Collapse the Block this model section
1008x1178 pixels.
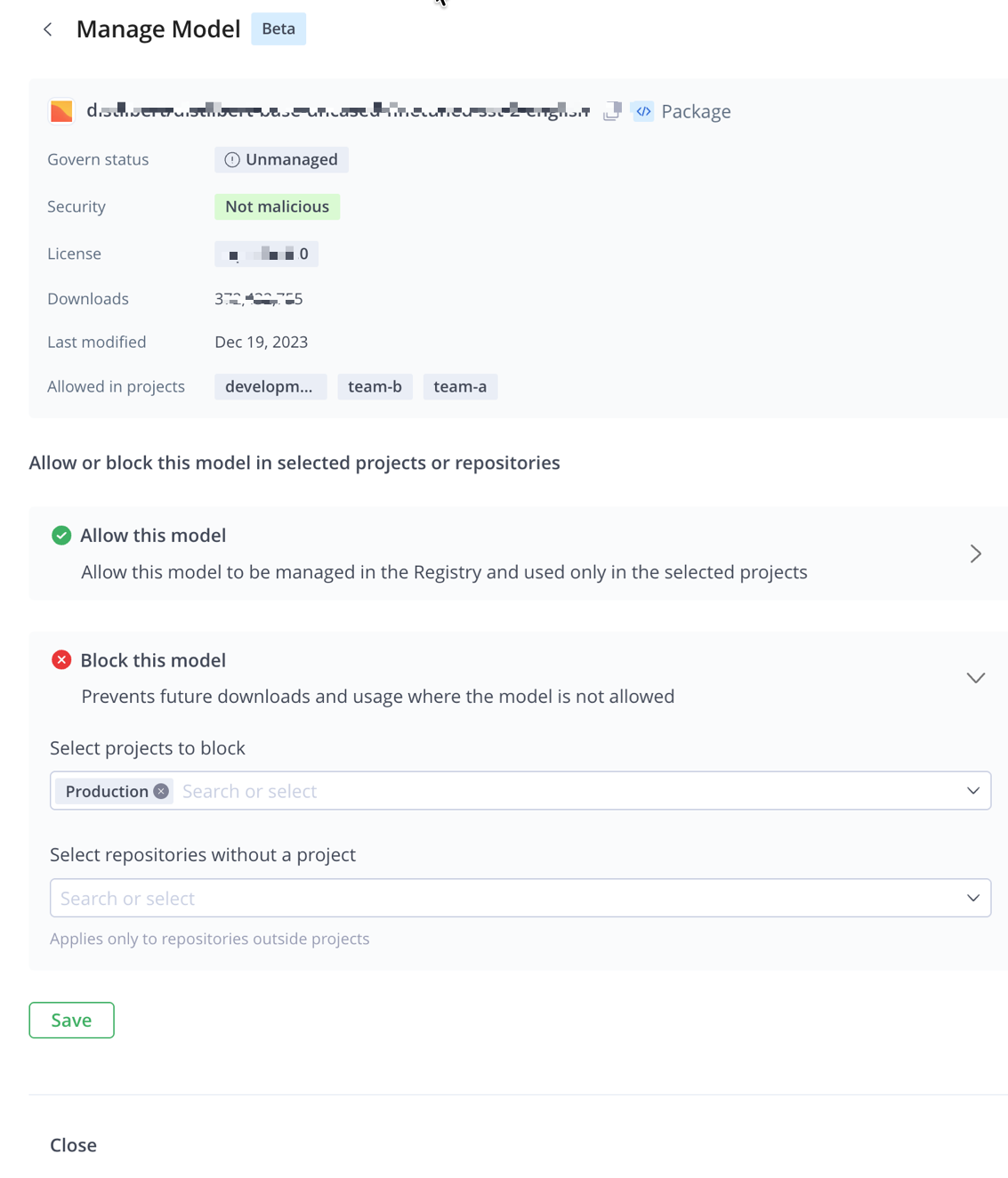tap(975, 678)
